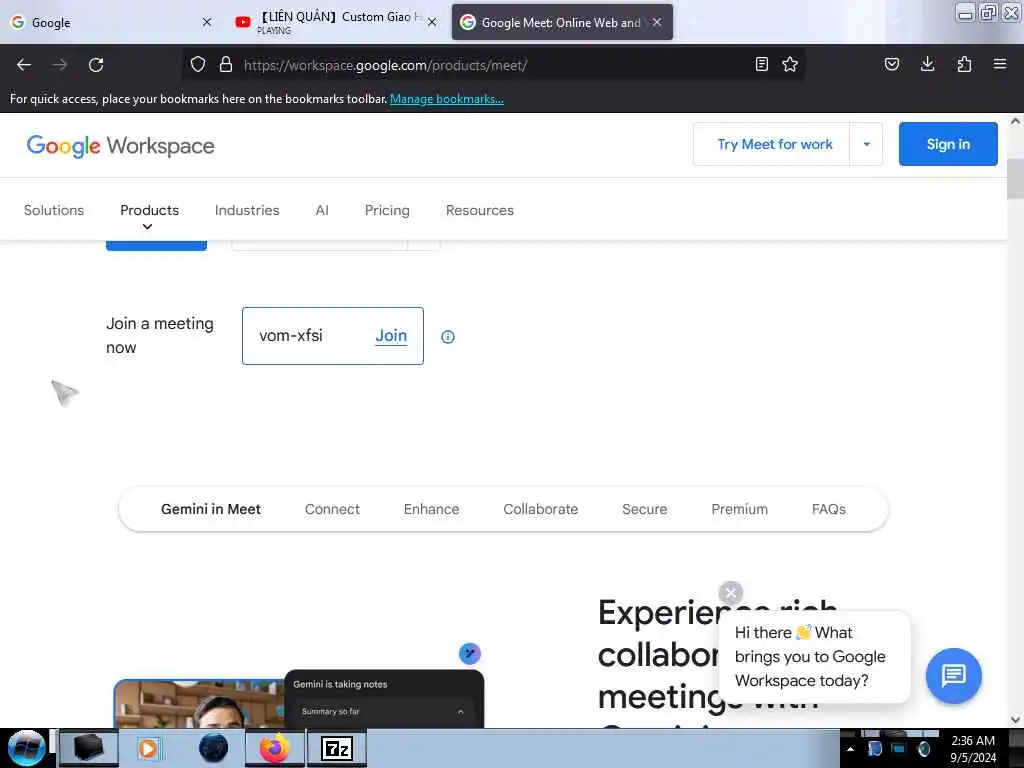This screenshot has height=768, width=1024.
Task: Toggle reader view icon in address bar
Action: [x=761, y=64]
